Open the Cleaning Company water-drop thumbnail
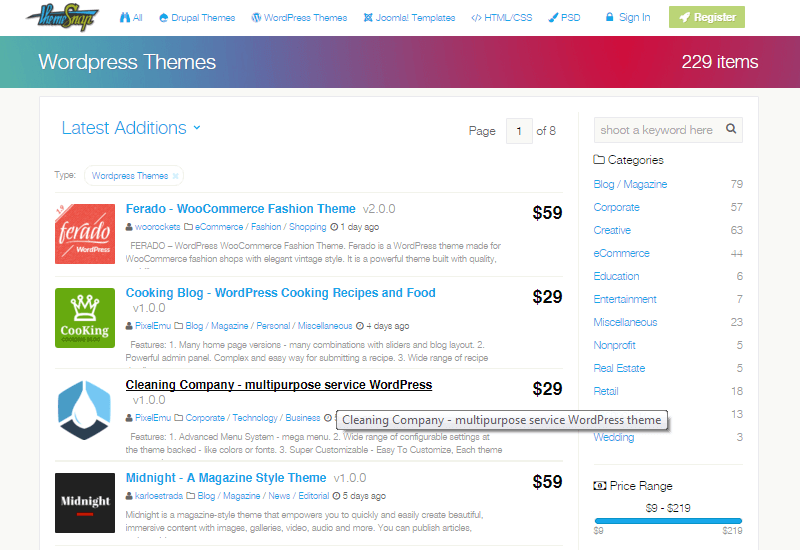The width and height of the screenshot is (800, 550). tap(85, 410)
